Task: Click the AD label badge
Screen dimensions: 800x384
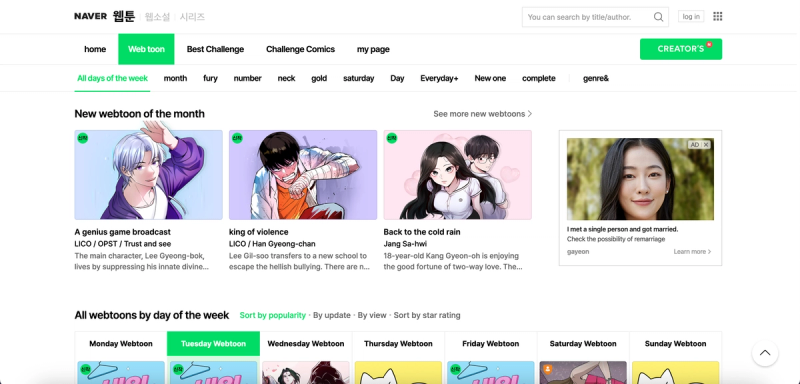Action: (x=694, y=145)
